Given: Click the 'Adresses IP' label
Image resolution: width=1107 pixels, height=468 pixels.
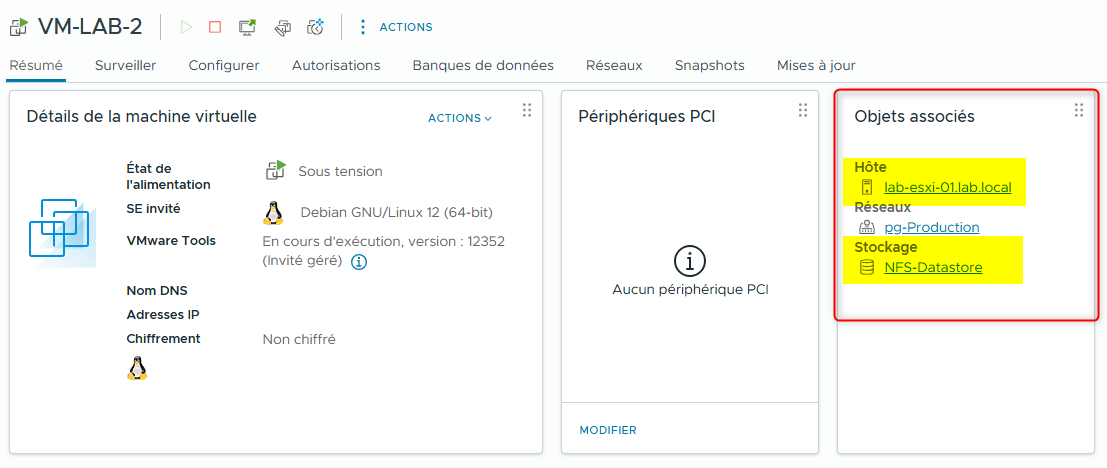Looking at the screenshot, I should (162, 315).
